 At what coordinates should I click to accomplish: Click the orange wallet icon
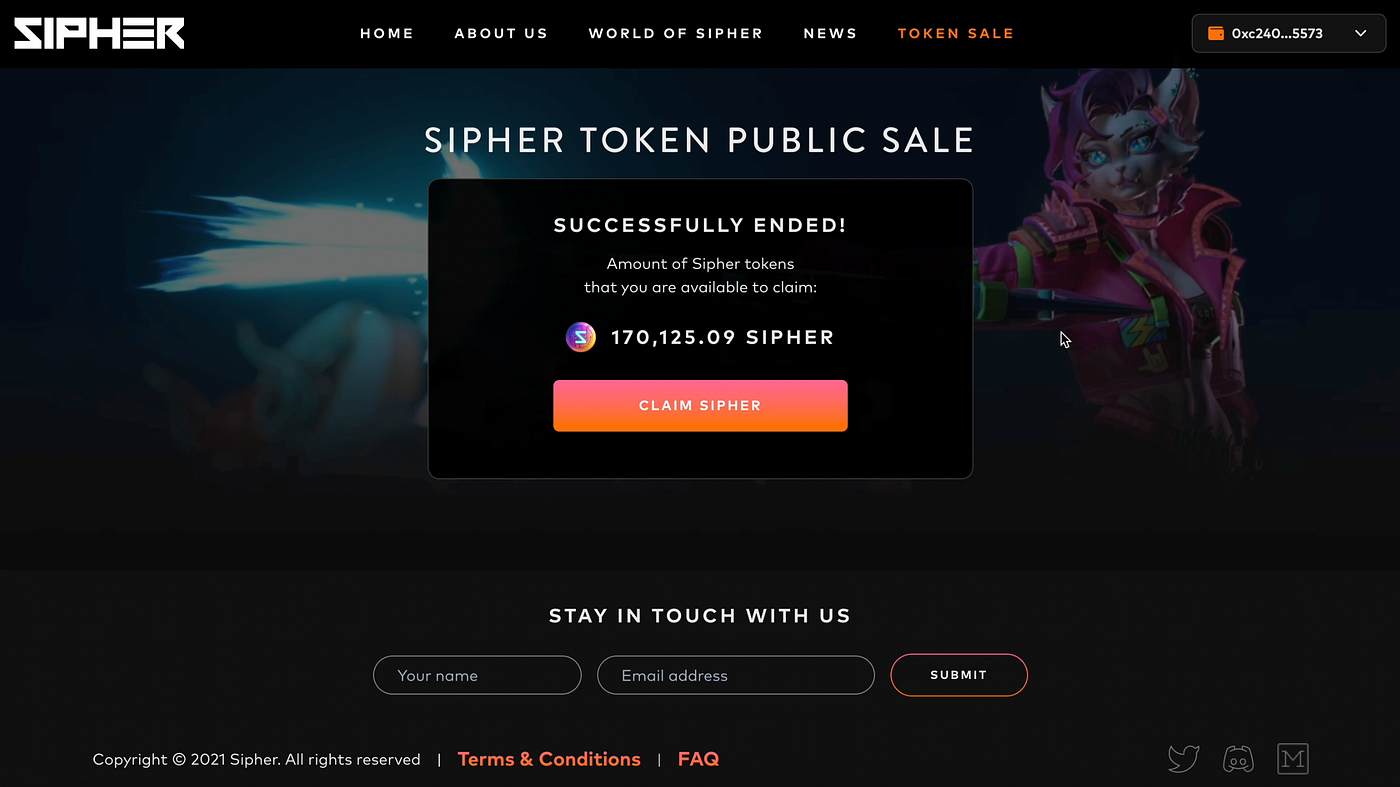(1216, 33)
